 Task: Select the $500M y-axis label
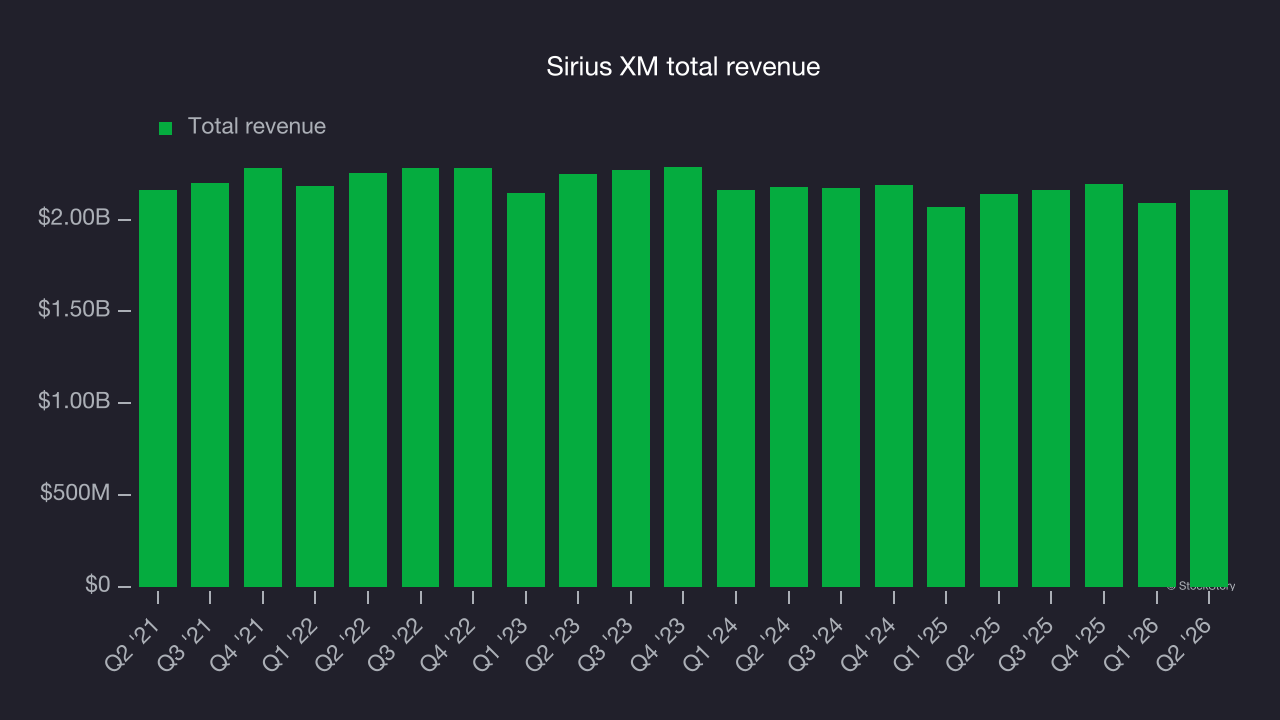(76, 494)
